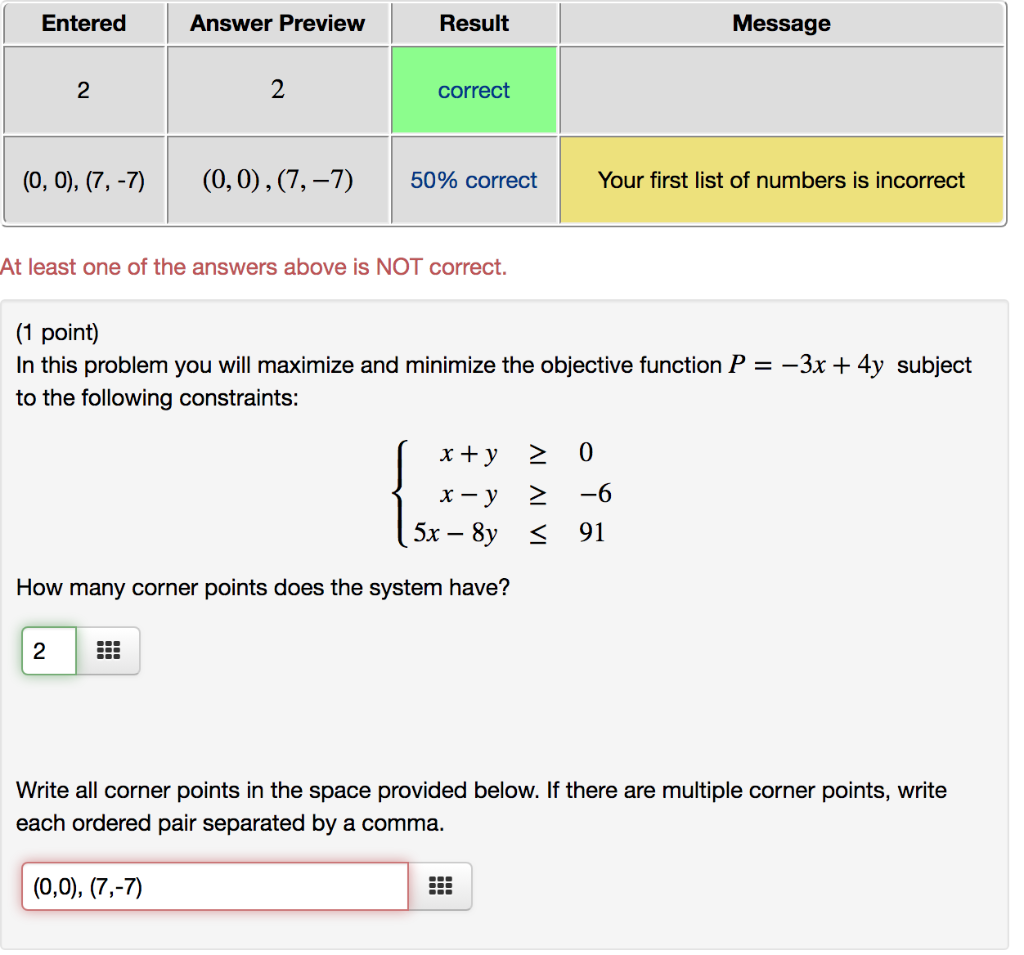The image size is (1024, 955).
Task: Click the equation editor grid icon next to 2
Action: pyautogui.click(x=107, y=650)
